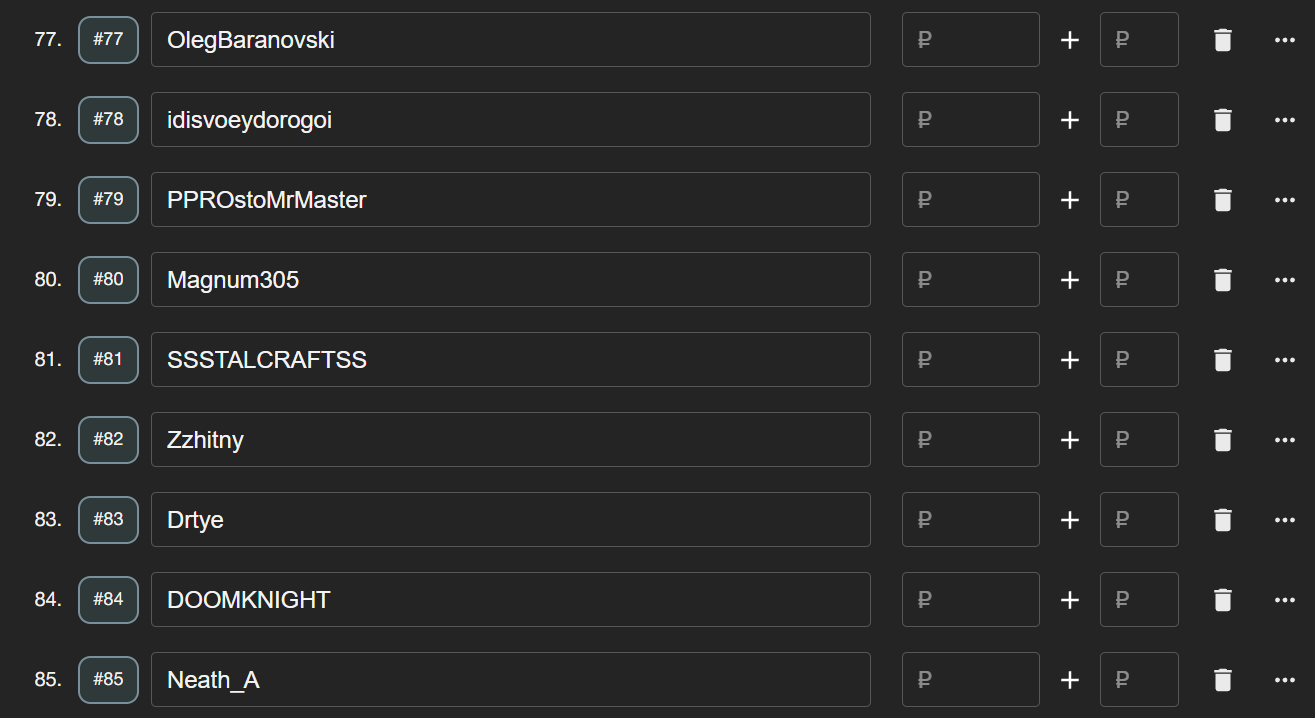Click main ruble amount field for PPROstoMrMaster
Viewport: 1315px width, 718px height.
coord(971,200)
